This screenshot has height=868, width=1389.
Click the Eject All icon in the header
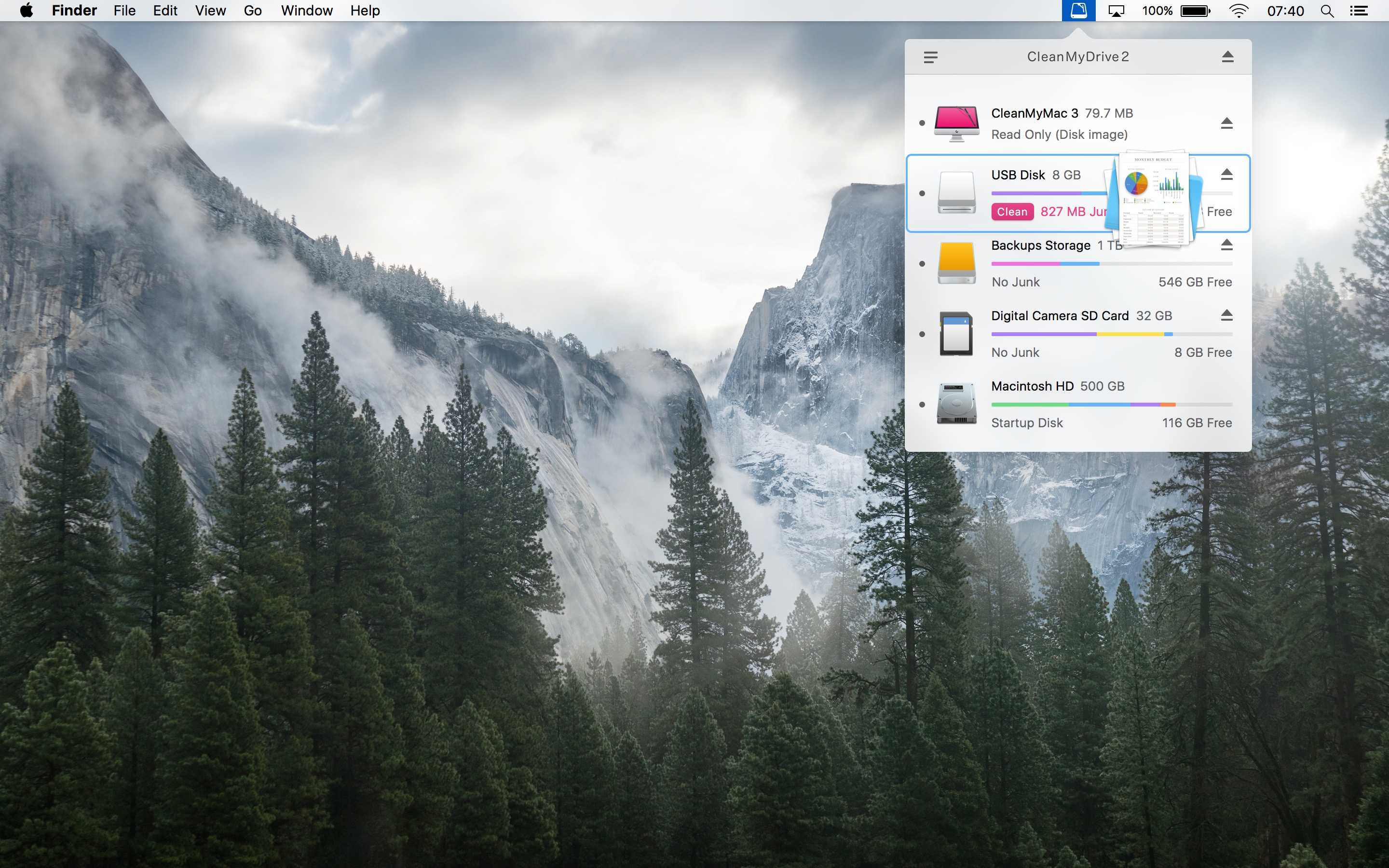coord(1227,56)
